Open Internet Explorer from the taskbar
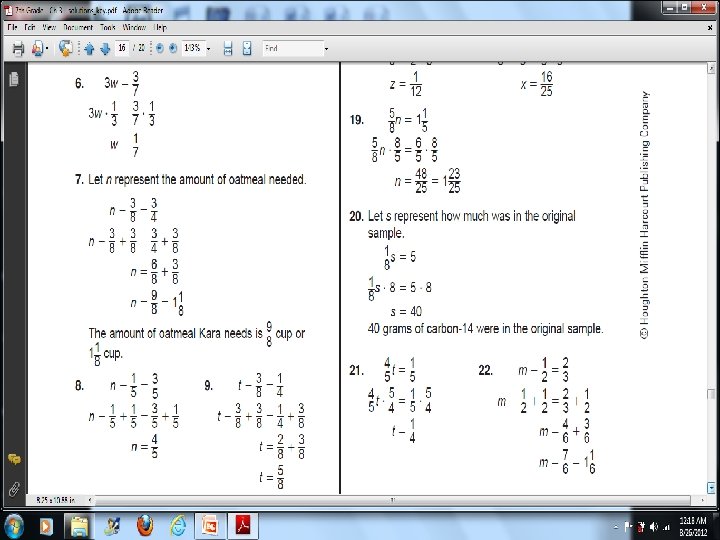Image resolution: width=720 pixels, height=540 pixels. click(x=177, y=526)
